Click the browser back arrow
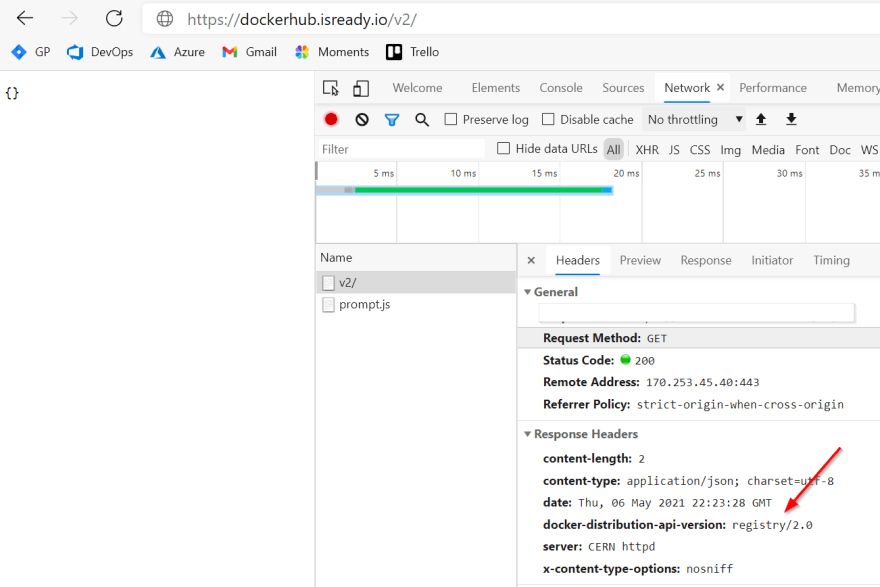This screenshot has width=880, height=587. 25,19
